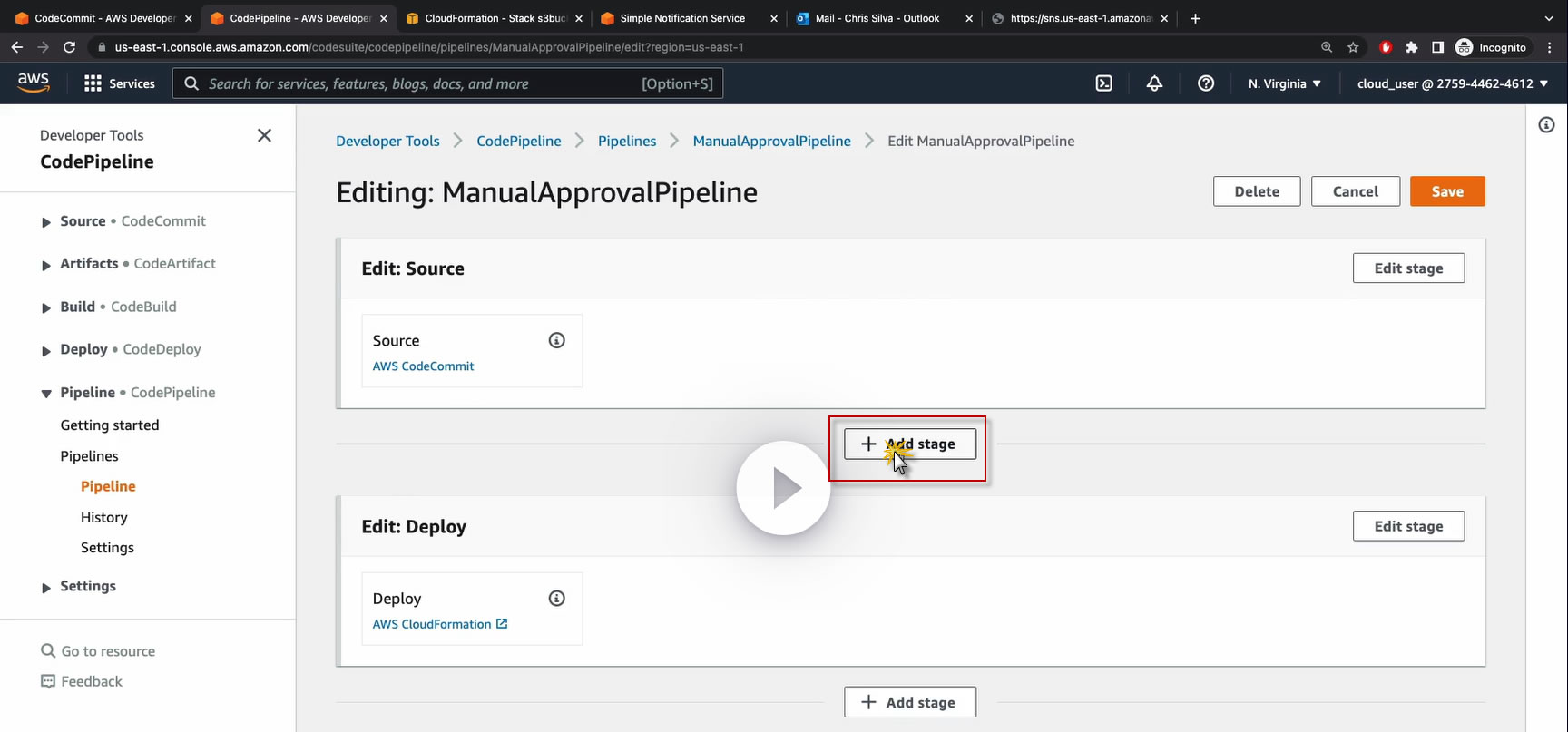Switch to the Simple Notification Service tab

681,18
